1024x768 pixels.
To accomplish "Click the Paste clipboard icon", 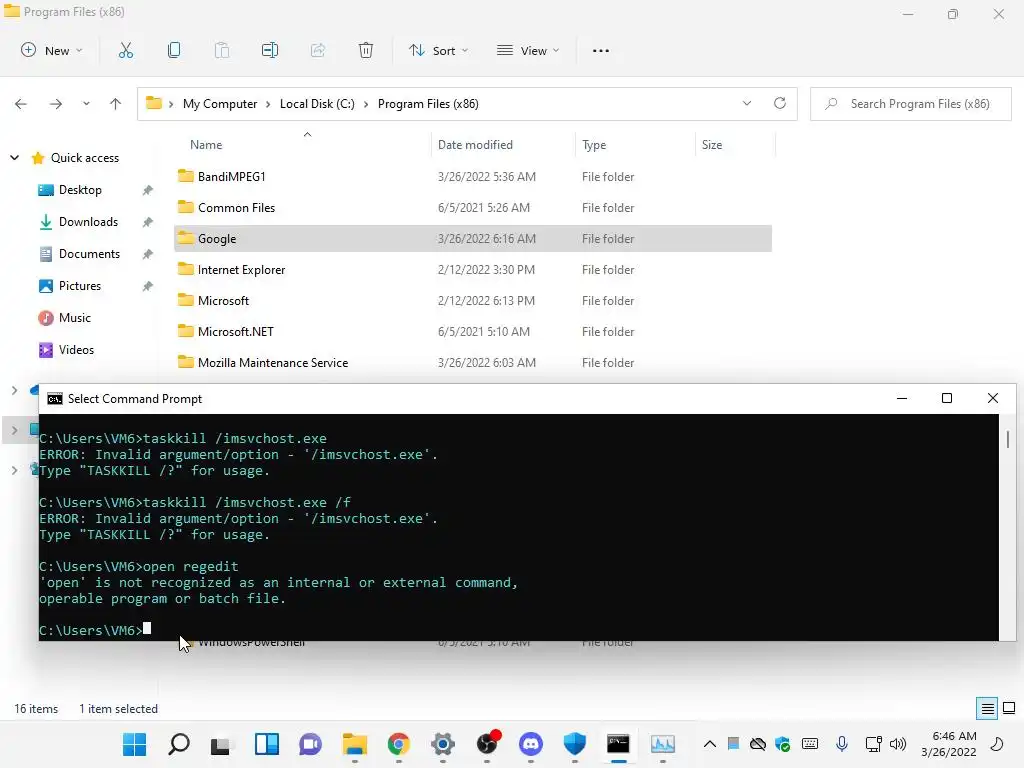I will pyautogui.click(x=222, y=50).
